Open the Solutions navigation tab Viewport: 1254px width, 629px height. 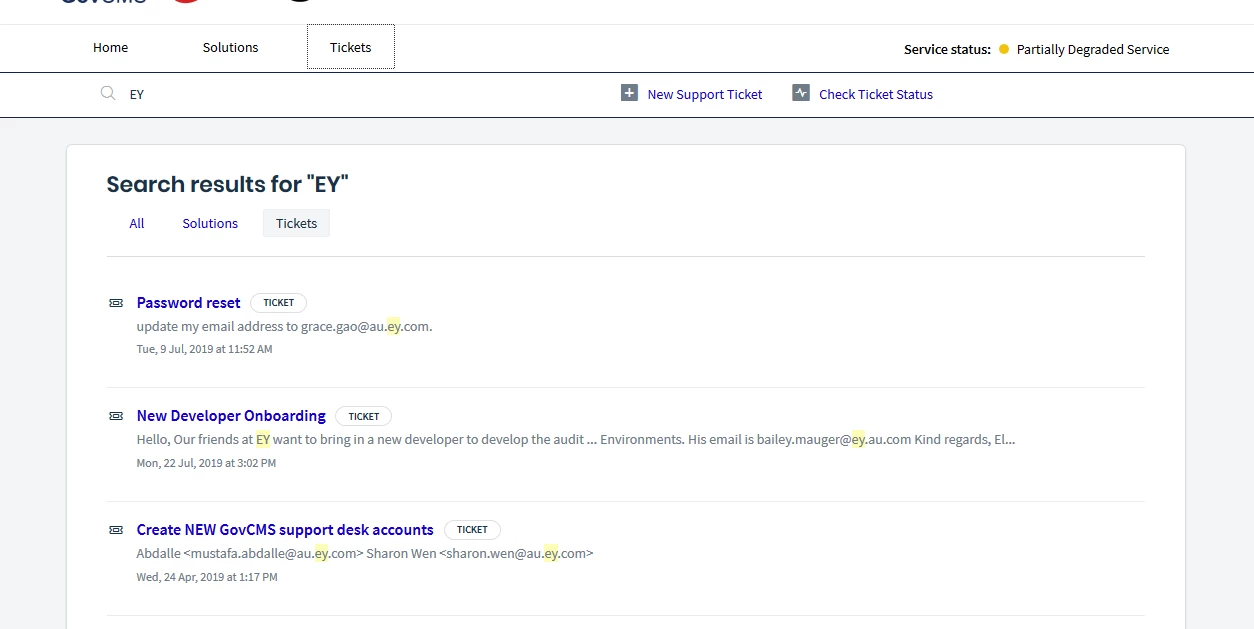[x=230, y=47]
